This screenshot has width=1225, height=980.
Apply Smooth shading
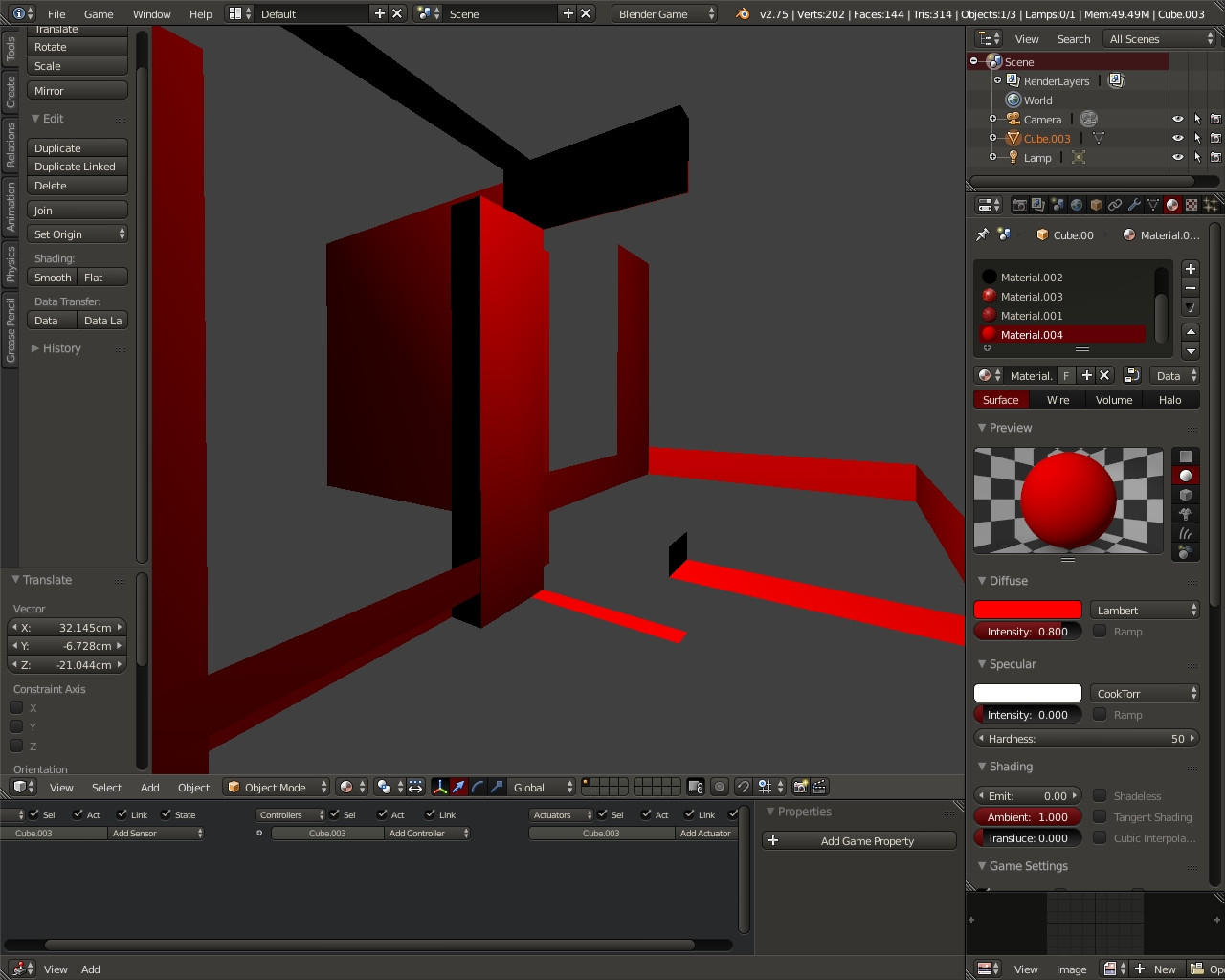tap(52, 277)
